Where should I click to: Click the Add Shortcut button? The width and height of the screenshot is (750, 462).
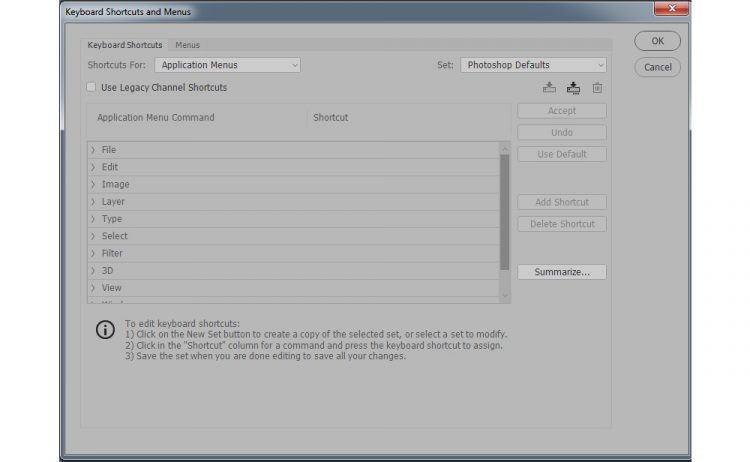click(x=562, y=202)
